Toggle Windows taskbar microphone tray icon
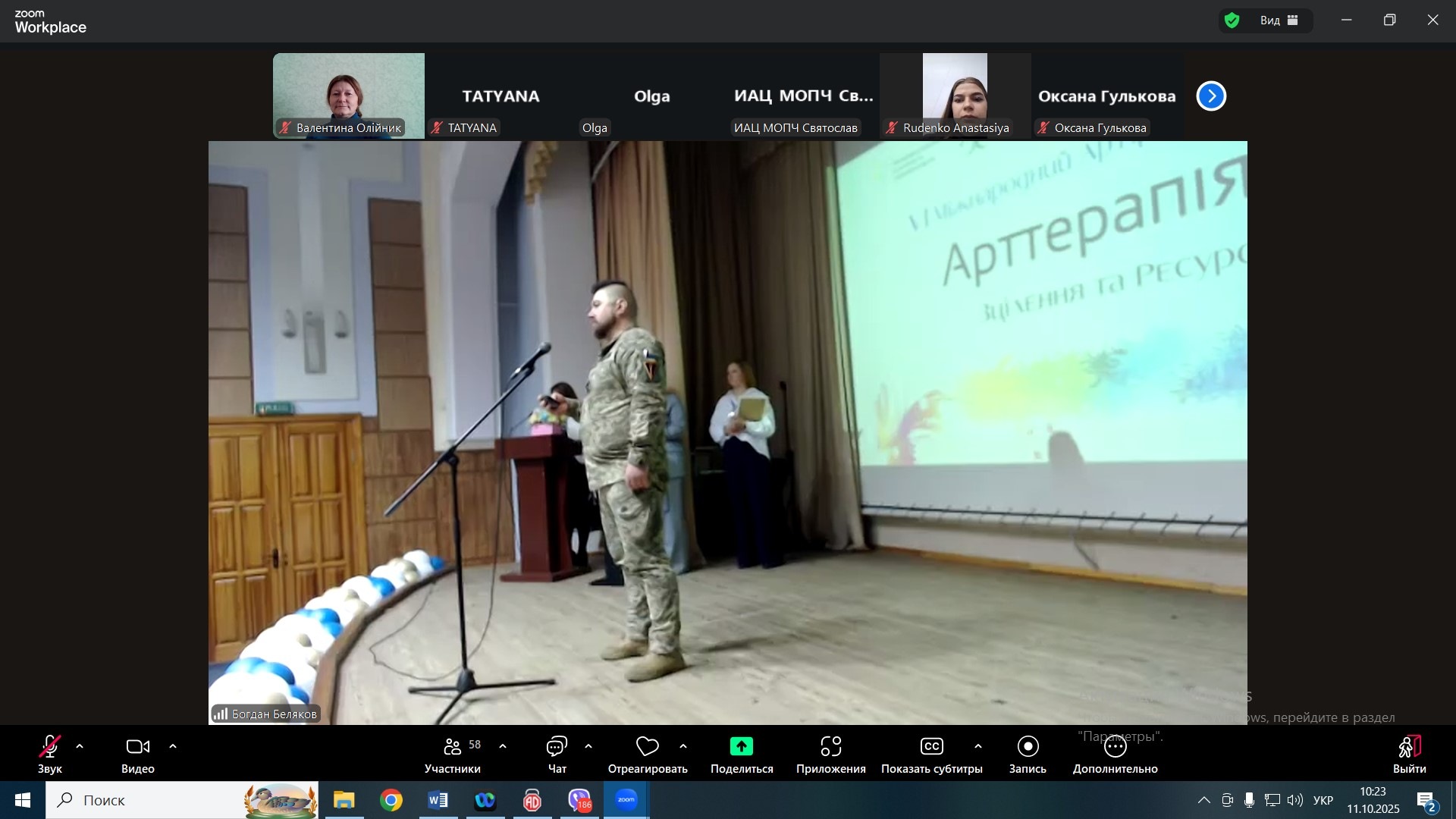 pyautogui.click(x=1249, y=800)
